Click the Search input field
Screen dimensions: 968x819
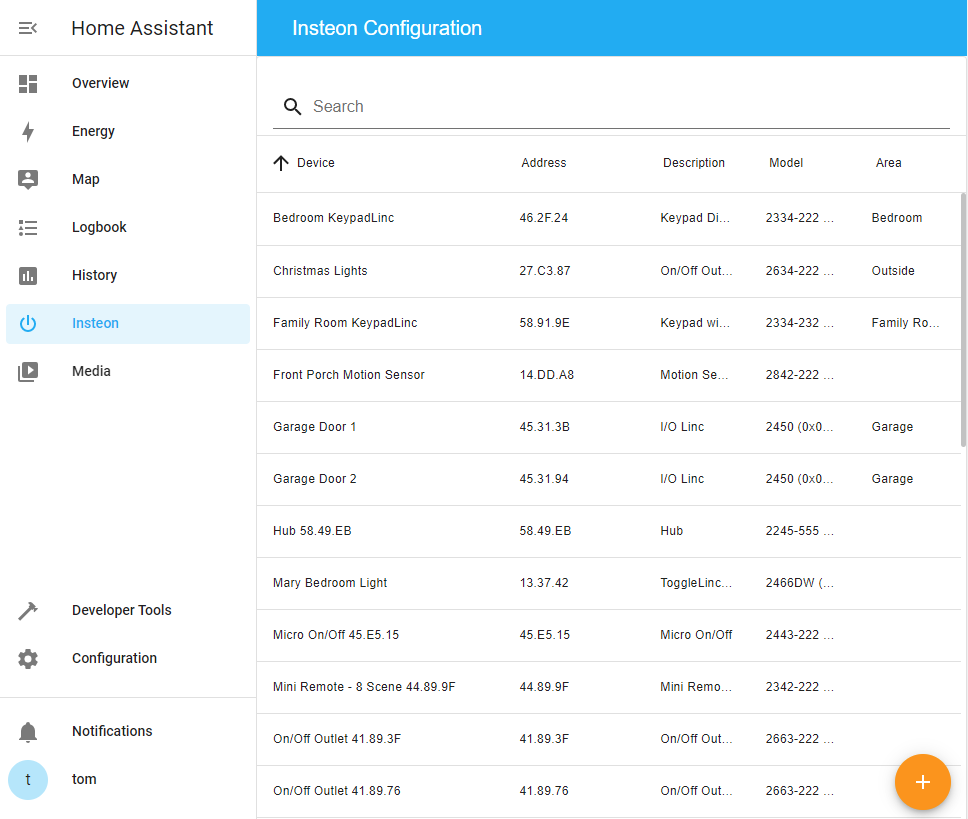(x=500, y=106)
